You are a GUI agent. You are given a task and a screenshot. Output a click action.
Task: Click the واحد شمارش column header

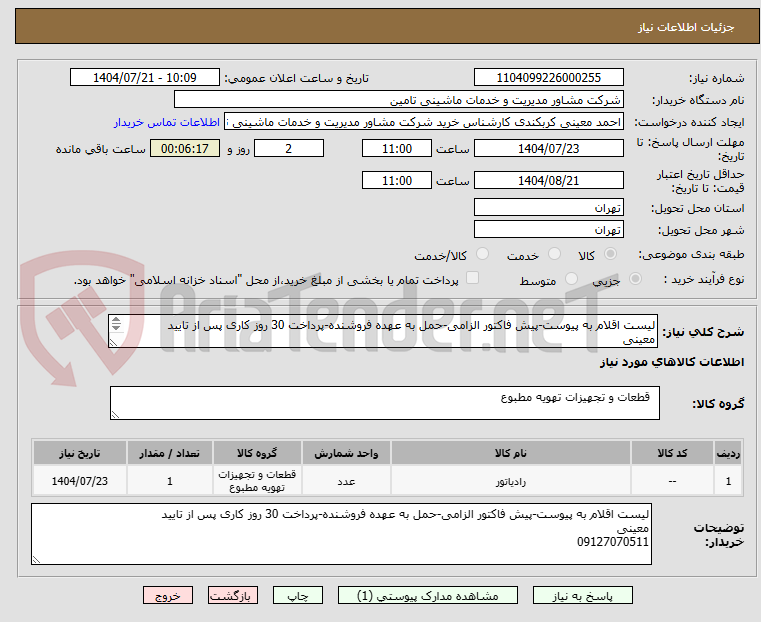click(x=346, y=453)
